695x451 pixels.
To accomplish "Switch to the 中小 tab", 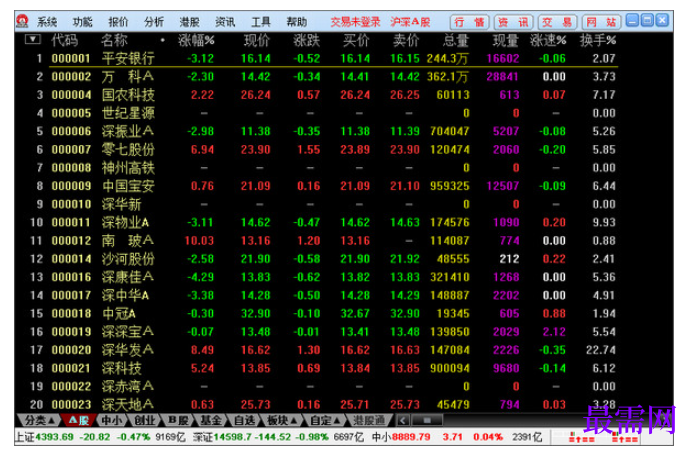I will coord(111,420).
